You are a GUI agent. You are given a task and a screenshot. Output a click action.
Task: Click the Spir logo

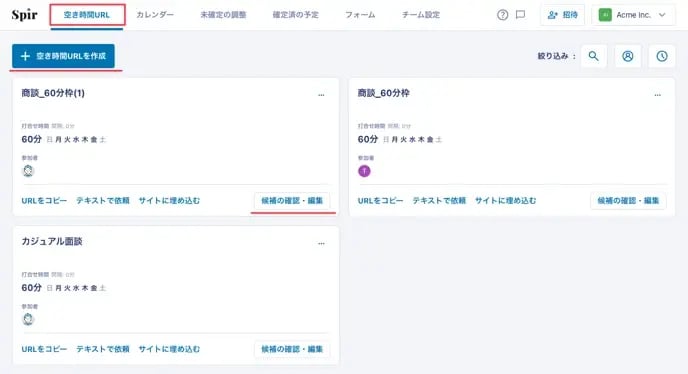25,15
